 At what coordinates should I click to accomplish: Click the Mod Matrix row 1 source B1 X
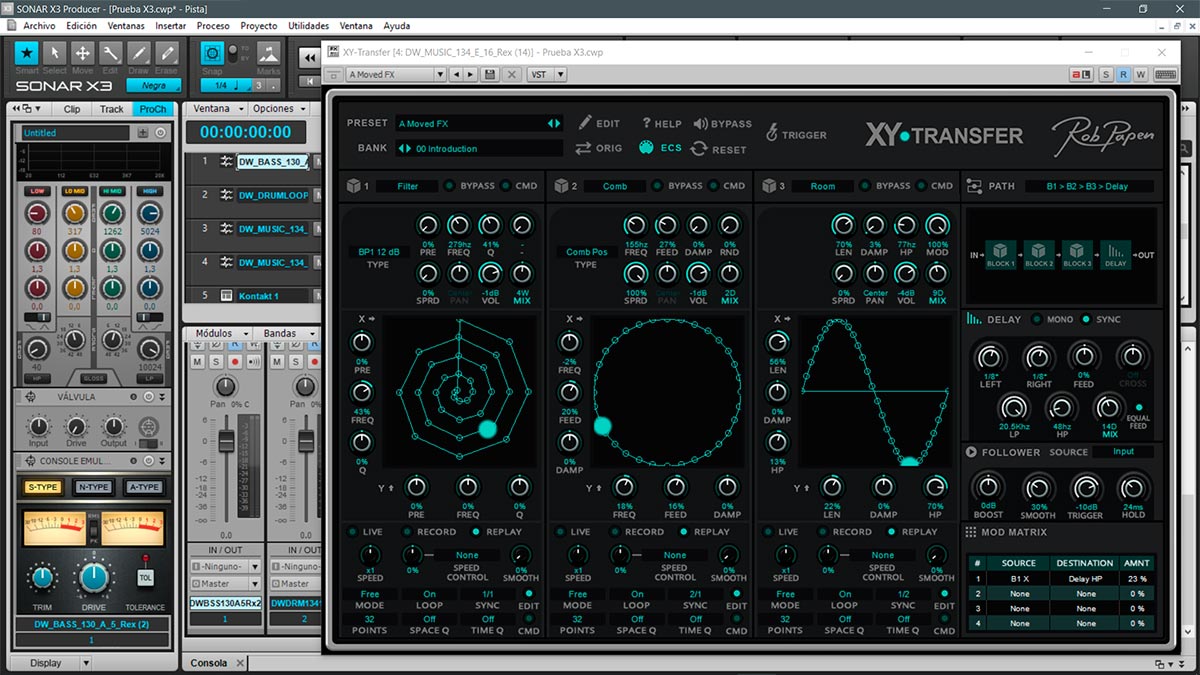point(1018,578)
